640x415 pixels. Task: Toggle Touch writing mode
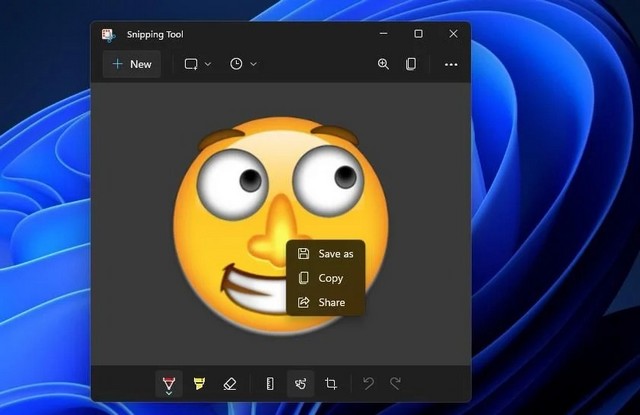coord(300,383)
